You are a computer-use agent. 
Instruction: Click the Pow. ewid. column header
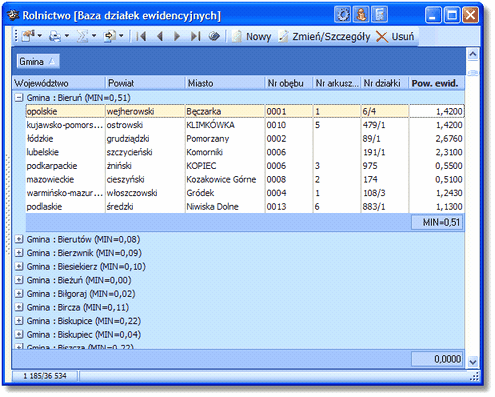(436, 83)
